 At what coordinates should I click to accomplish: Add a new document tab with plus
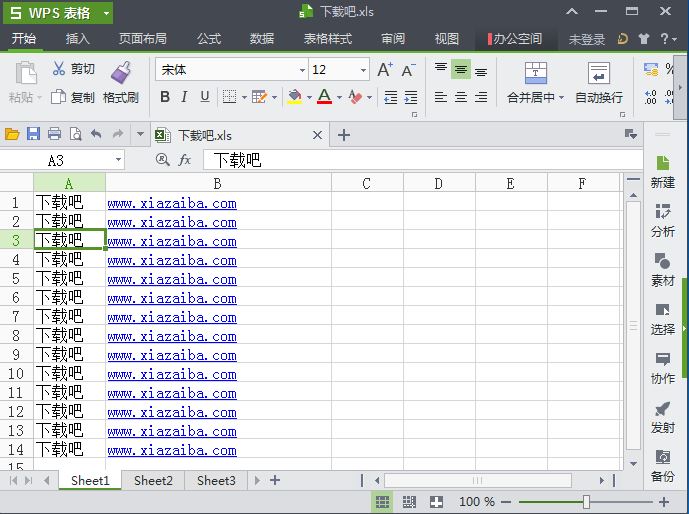344,135
